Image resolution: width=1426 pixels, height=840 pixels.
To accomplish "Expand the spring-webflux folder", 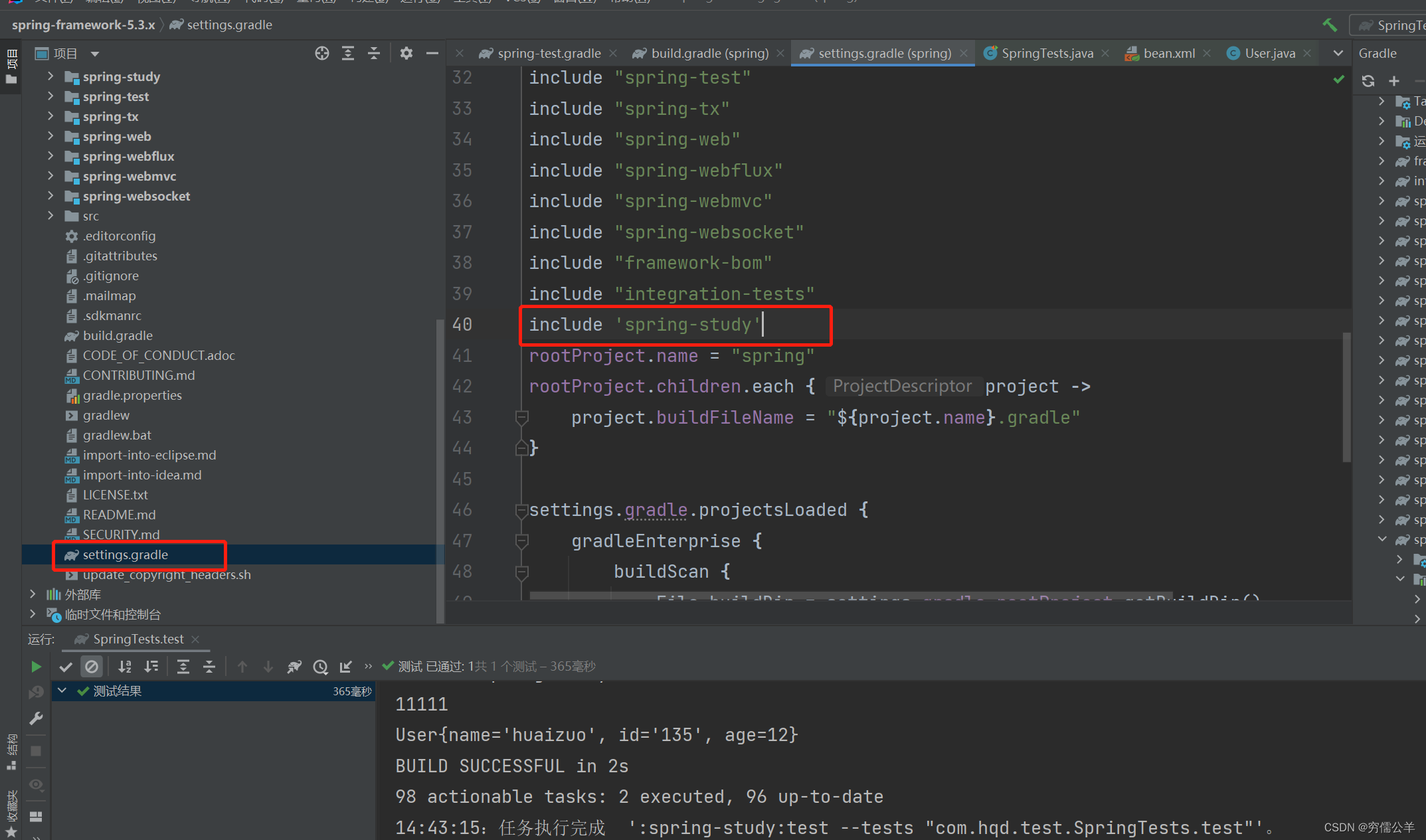I will coord(50,156).
